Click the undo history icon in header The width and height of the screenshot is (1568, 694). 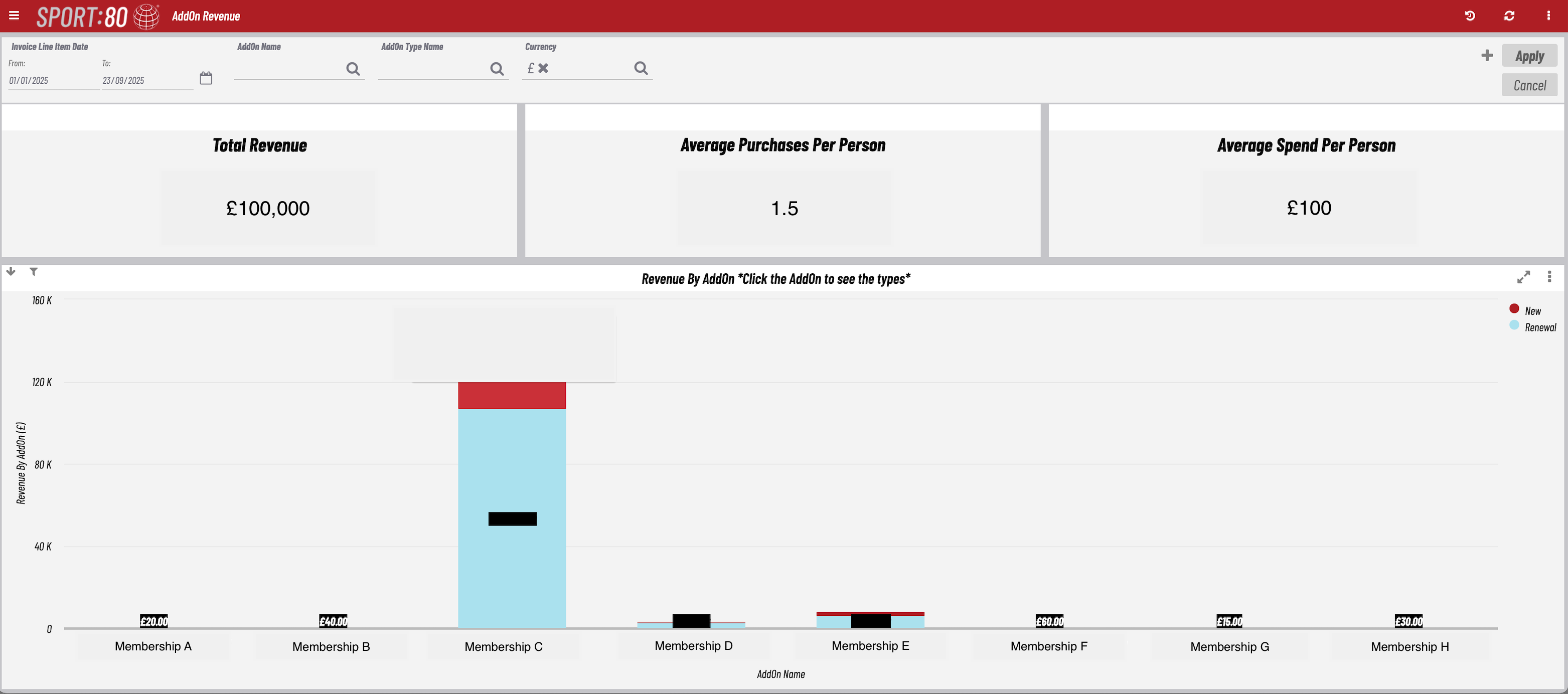tap(1469, 16)
